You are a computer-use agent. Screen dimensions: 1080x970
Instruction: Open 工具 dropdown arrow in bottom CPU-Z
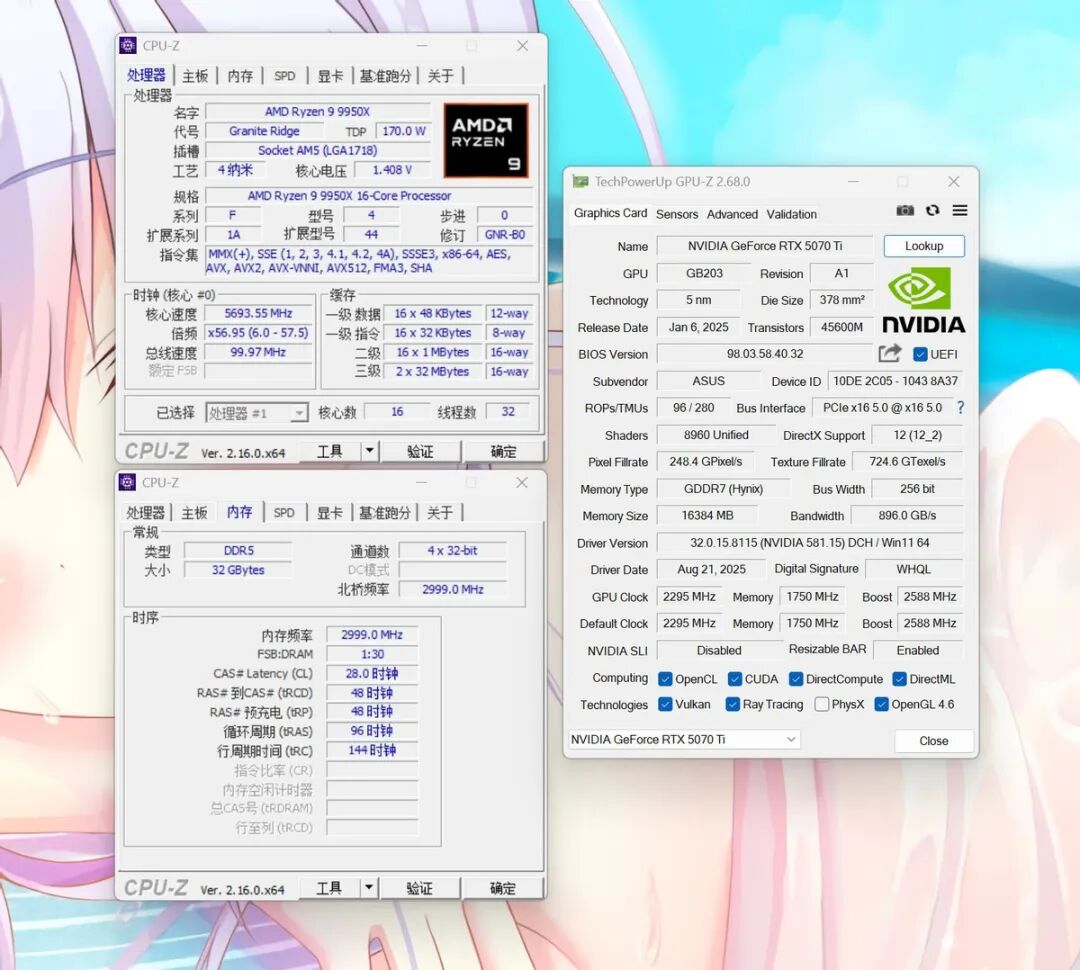(x=369, y=888)
